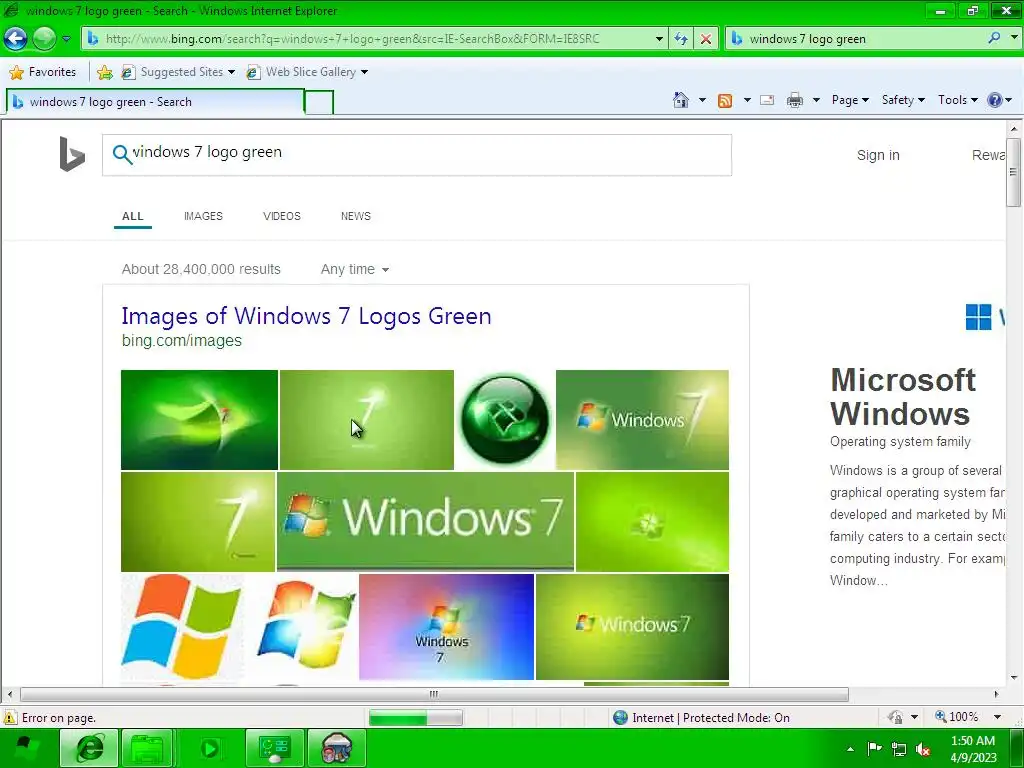Click the Forward navigation arrow button
This screenshot has width=1024, height=768.
click(44, 39)
